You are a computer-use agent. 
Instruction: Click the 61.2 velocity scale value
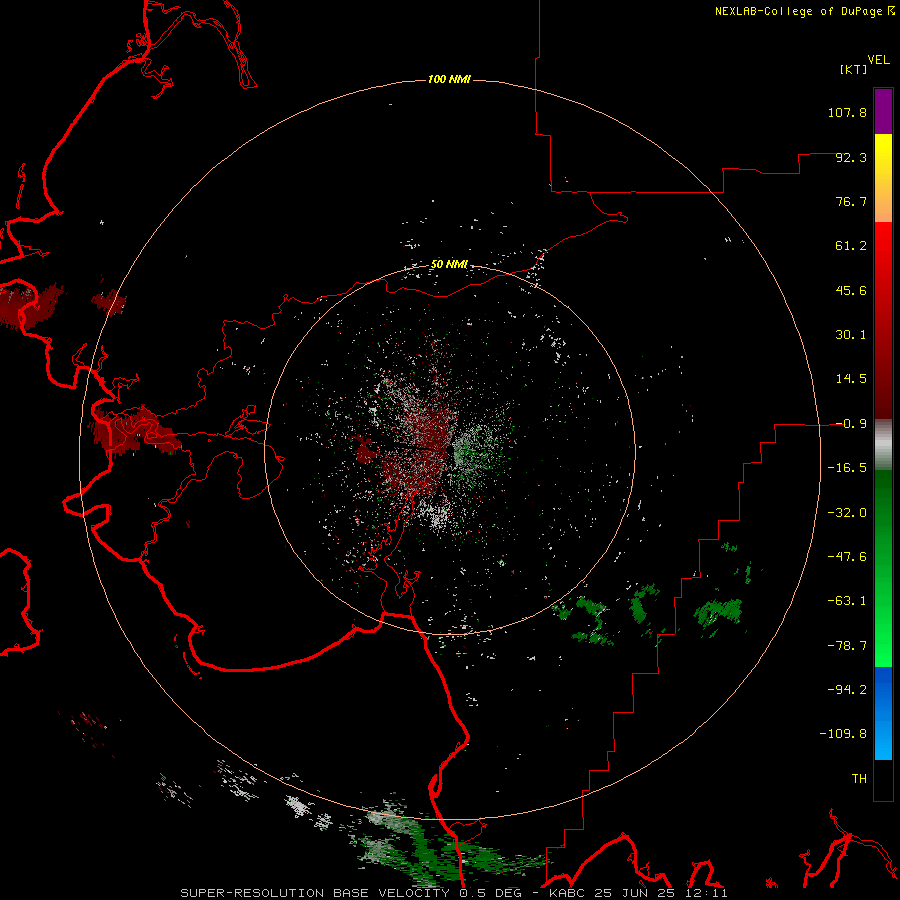[851, 246]
